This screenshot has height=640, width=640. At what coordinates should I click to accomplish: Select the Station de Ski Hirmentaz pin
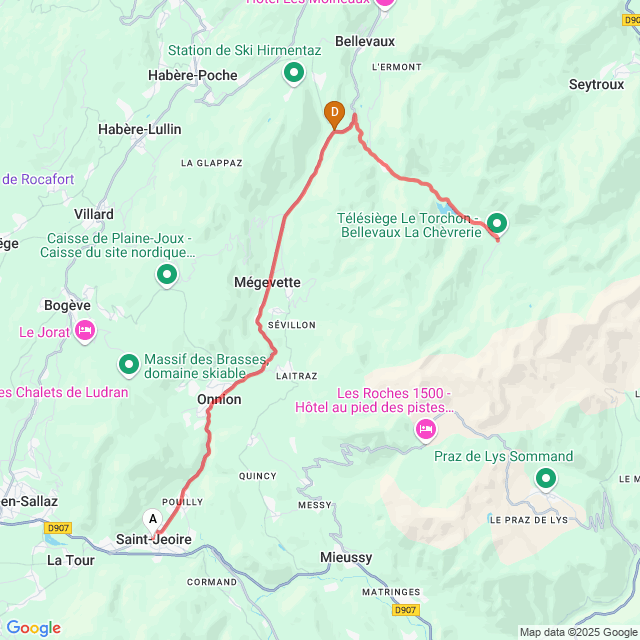pos(294,73)
